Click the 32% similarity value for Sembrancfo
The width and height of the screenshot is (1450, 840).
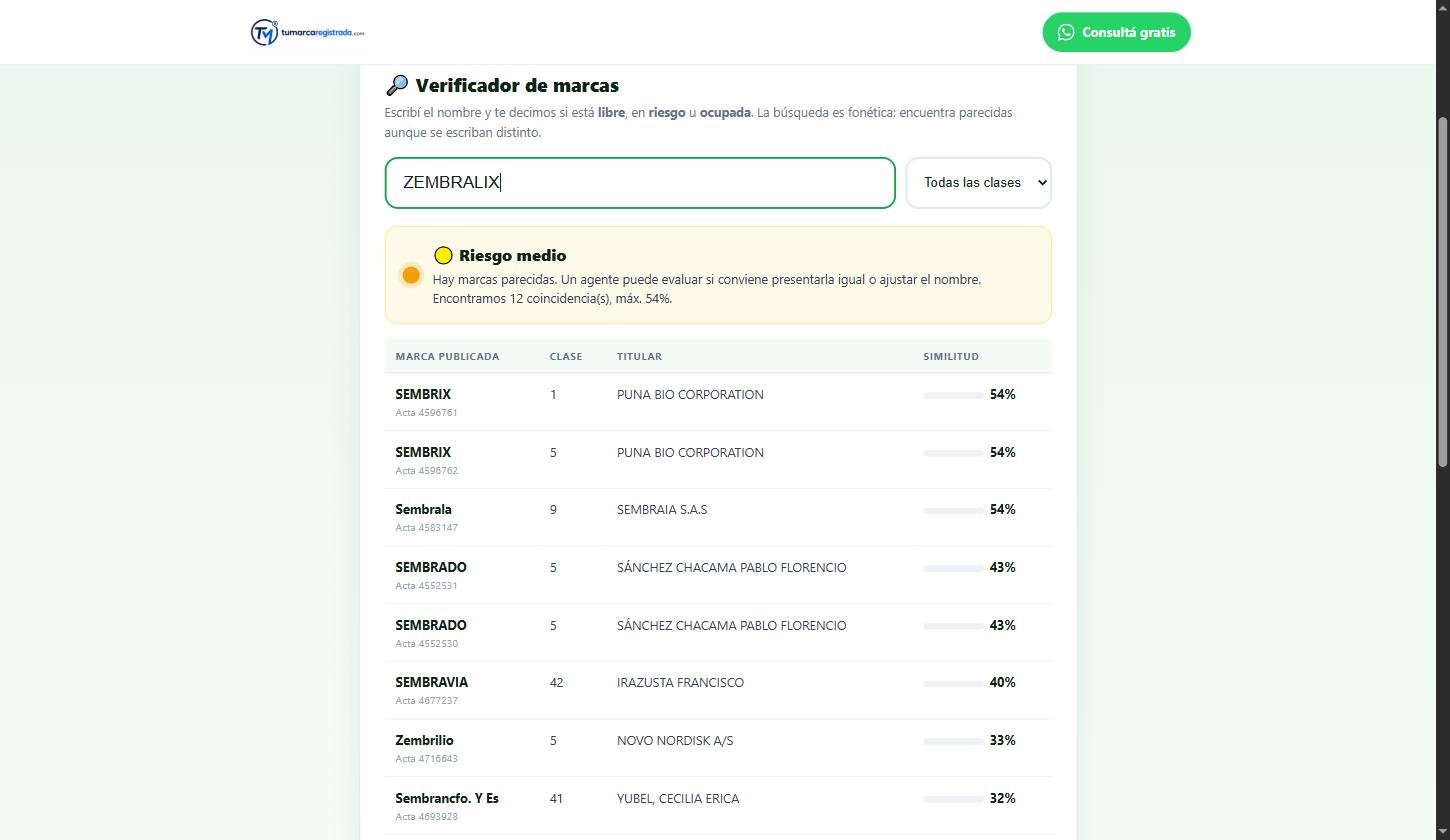click(1002, 798)
